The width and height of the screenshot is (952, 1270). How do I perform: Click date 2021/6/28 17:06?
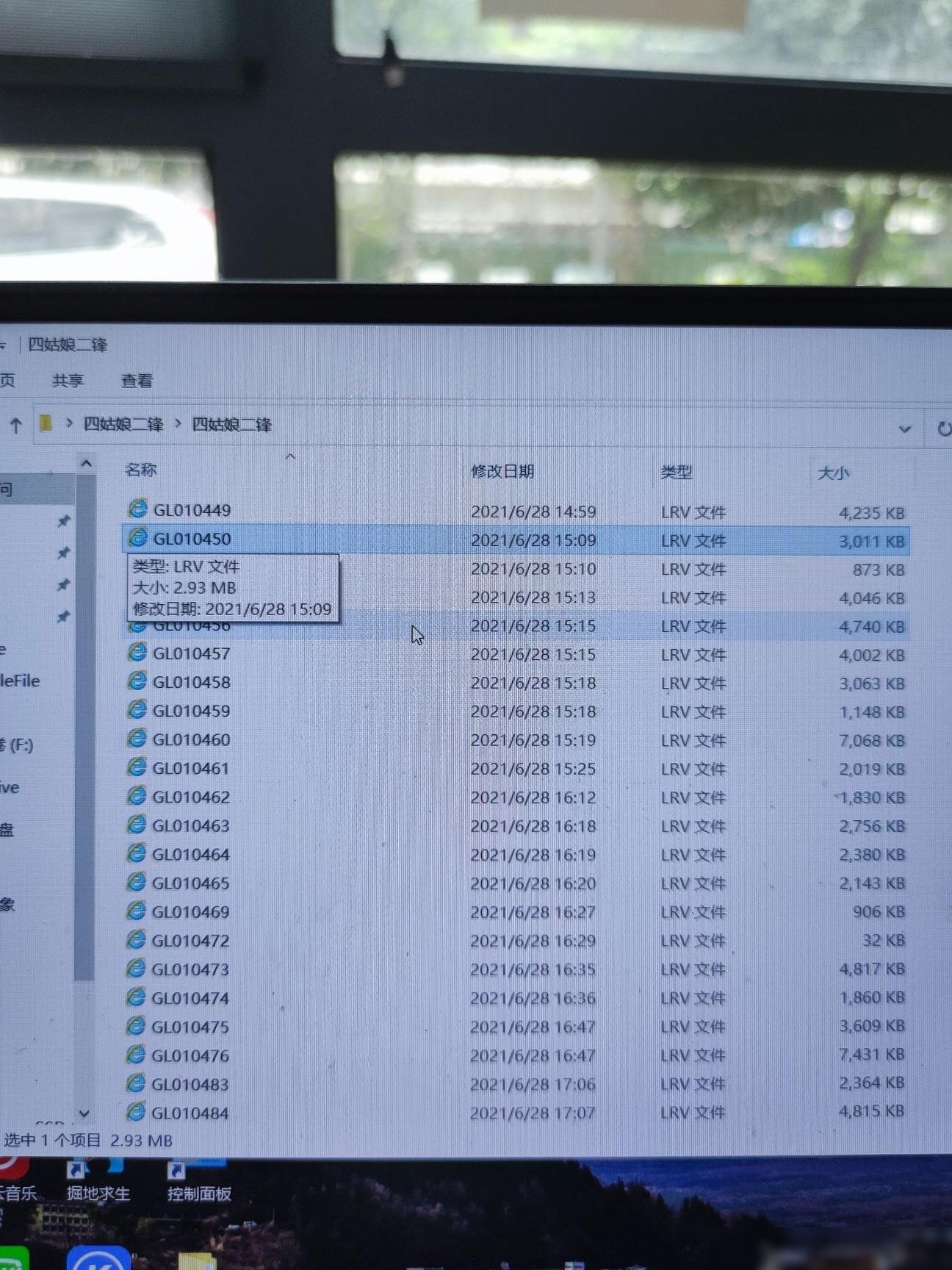point(533,1084)
